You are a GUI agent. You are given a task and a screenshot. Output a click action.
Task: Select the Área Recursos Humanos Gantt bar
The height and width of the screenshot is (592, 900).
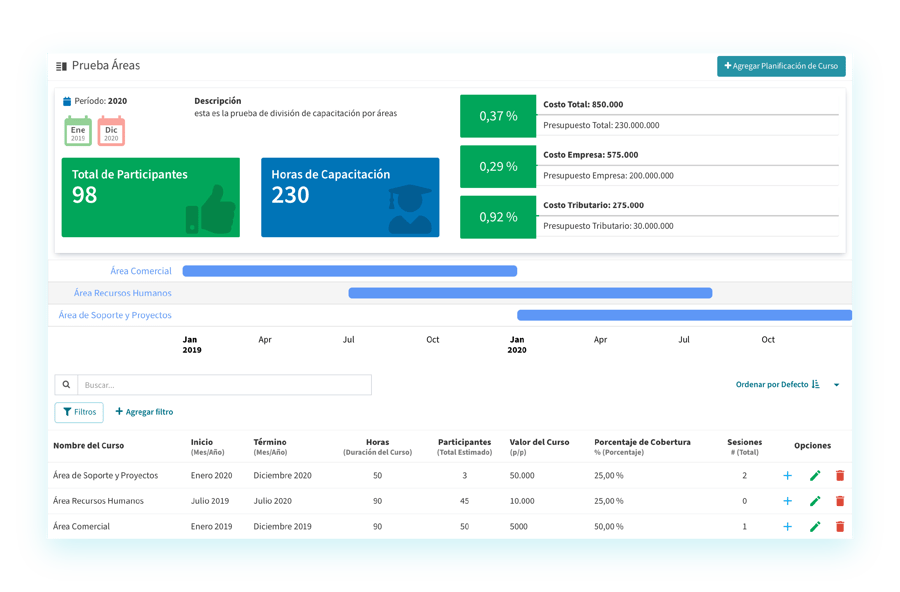point(530,293)
